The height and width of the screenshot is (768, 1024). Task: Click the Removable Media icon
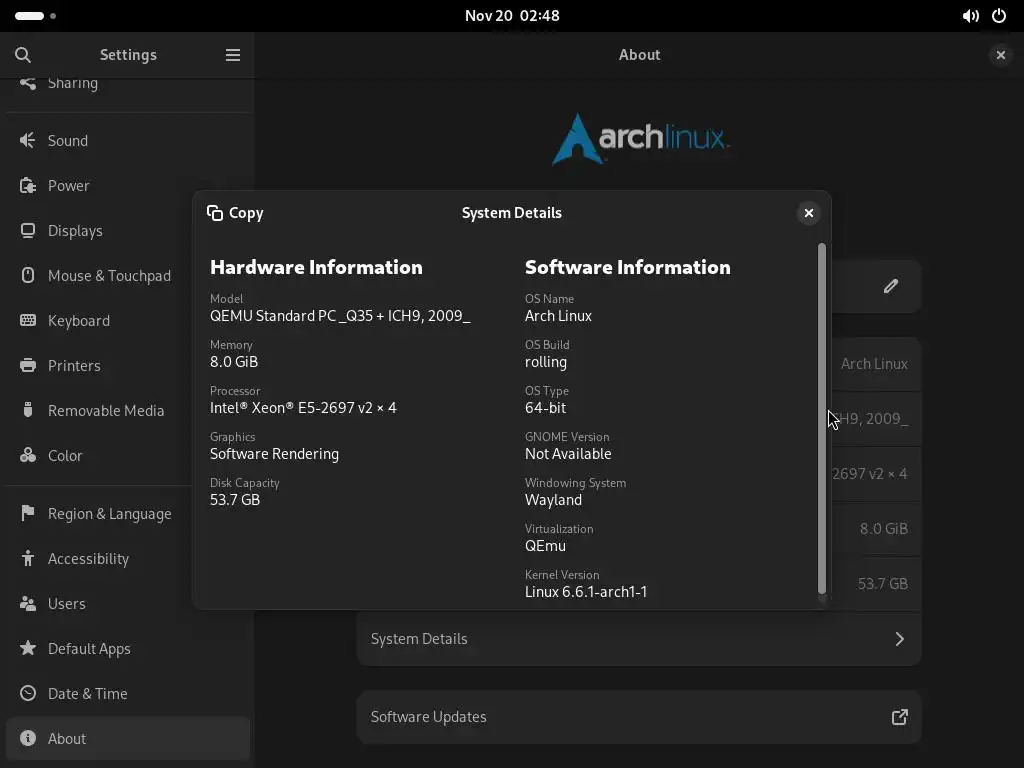(27, 410)
